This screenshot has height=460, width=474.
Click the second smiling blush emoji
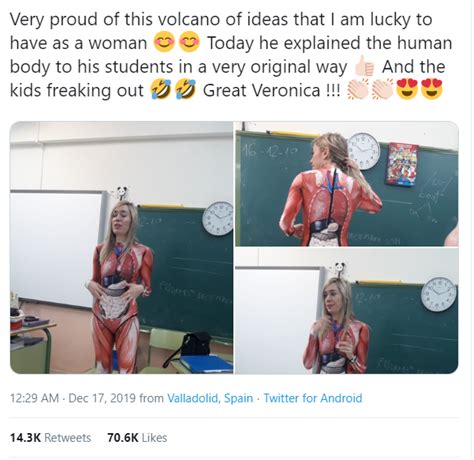[x=189, y=42]
